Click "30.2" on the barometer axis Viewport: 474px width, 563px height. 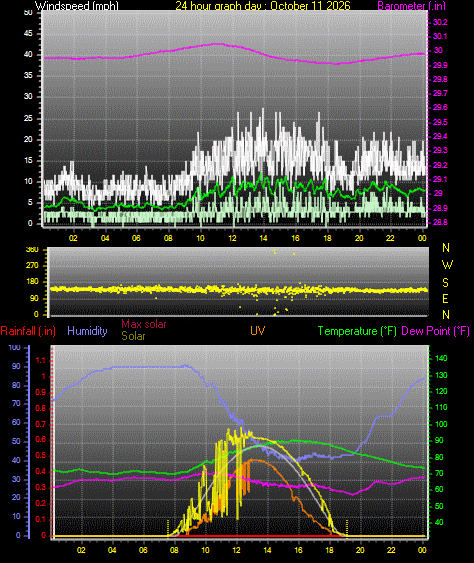click(440, 22)
